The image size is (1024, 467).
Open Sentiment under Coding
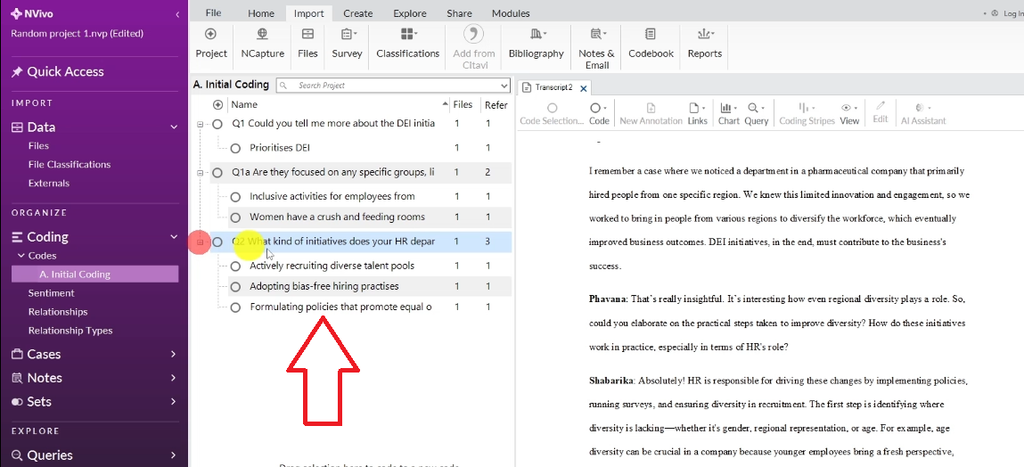pos(51,293)
